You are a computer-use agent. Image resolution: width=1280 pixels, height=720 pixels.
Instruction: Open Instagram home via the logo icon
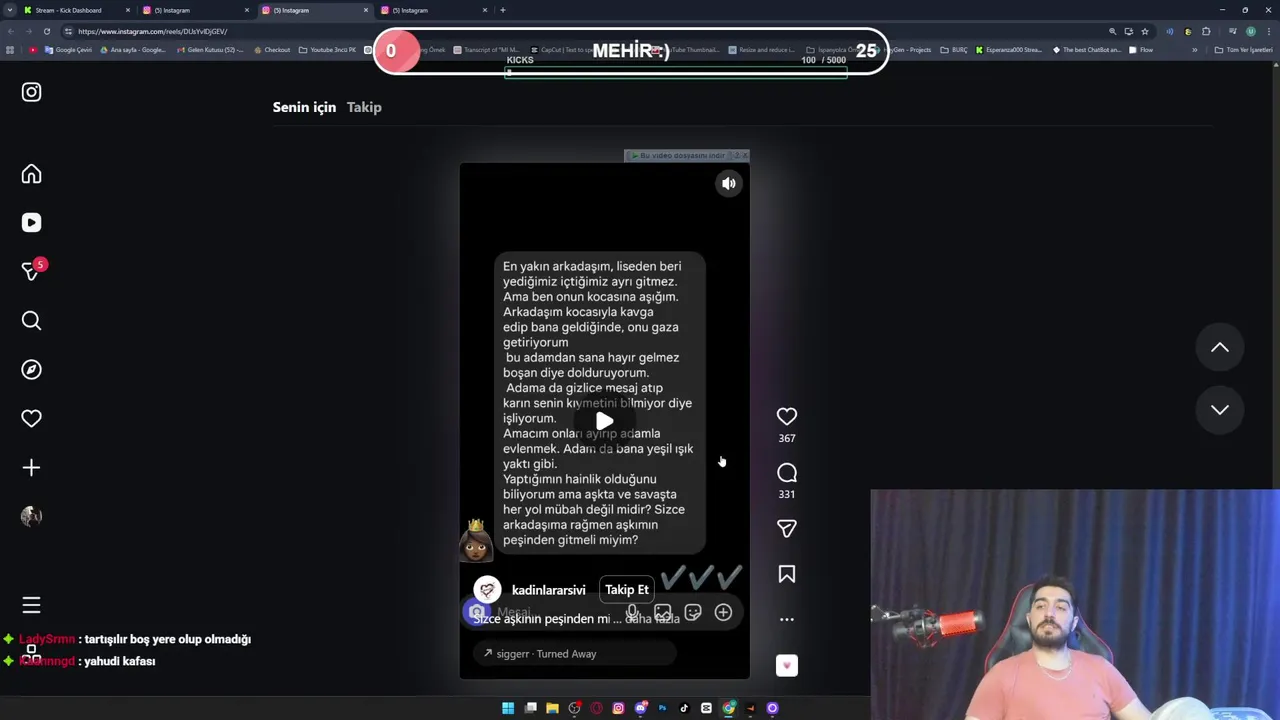31,92
